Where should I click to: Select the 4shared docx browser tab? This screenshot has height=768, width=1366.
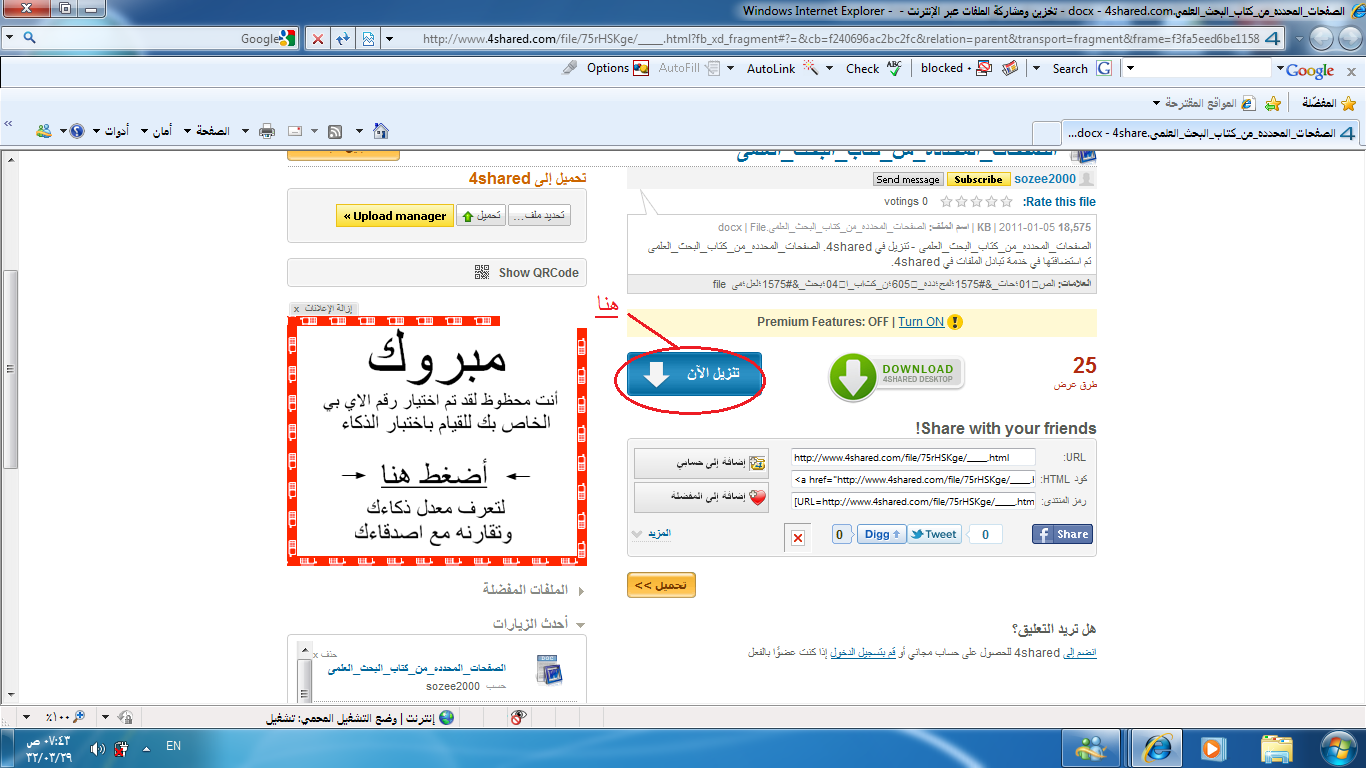(1210, 132)
